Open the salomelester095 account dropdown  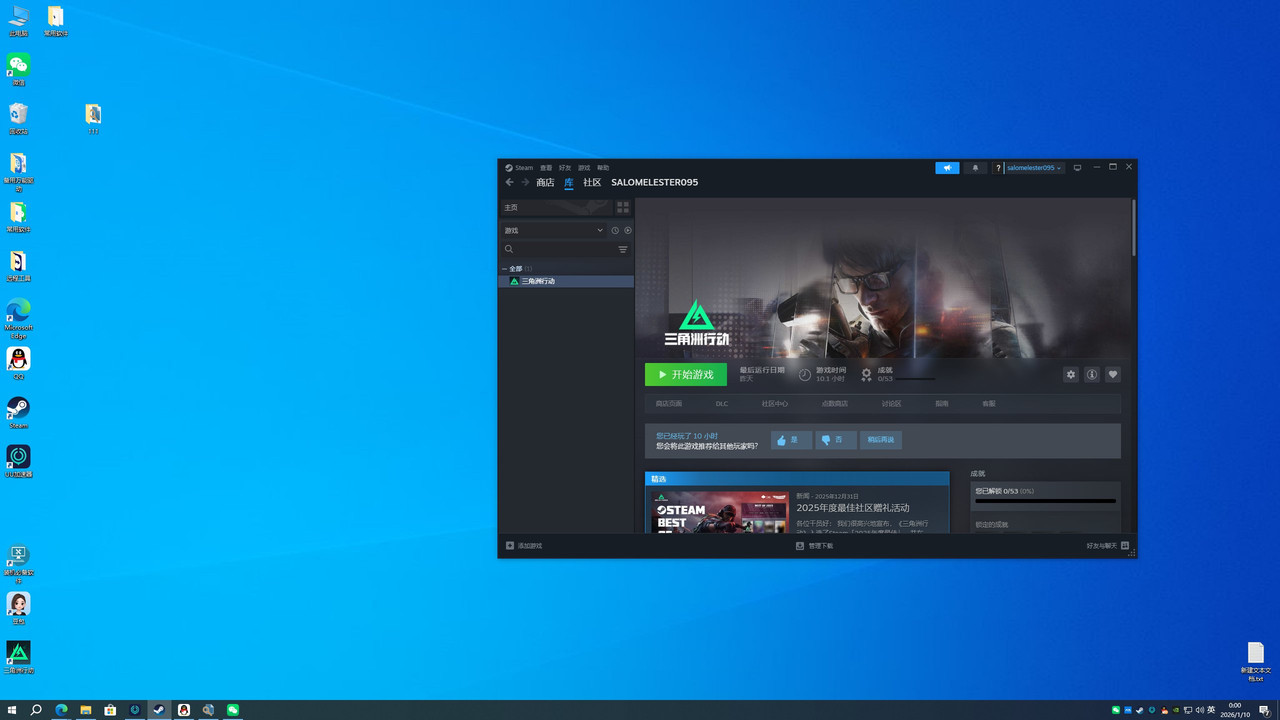(x=1034, y=168)
